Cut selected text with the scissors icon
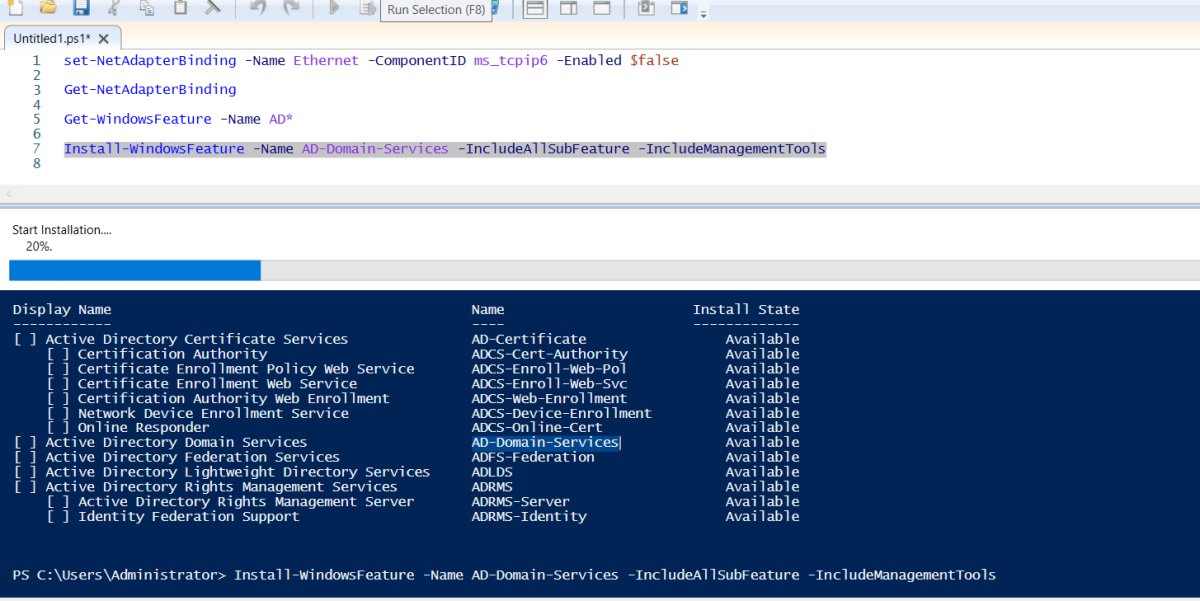This screenshot has width=1200, height=601. click(113, 8)
